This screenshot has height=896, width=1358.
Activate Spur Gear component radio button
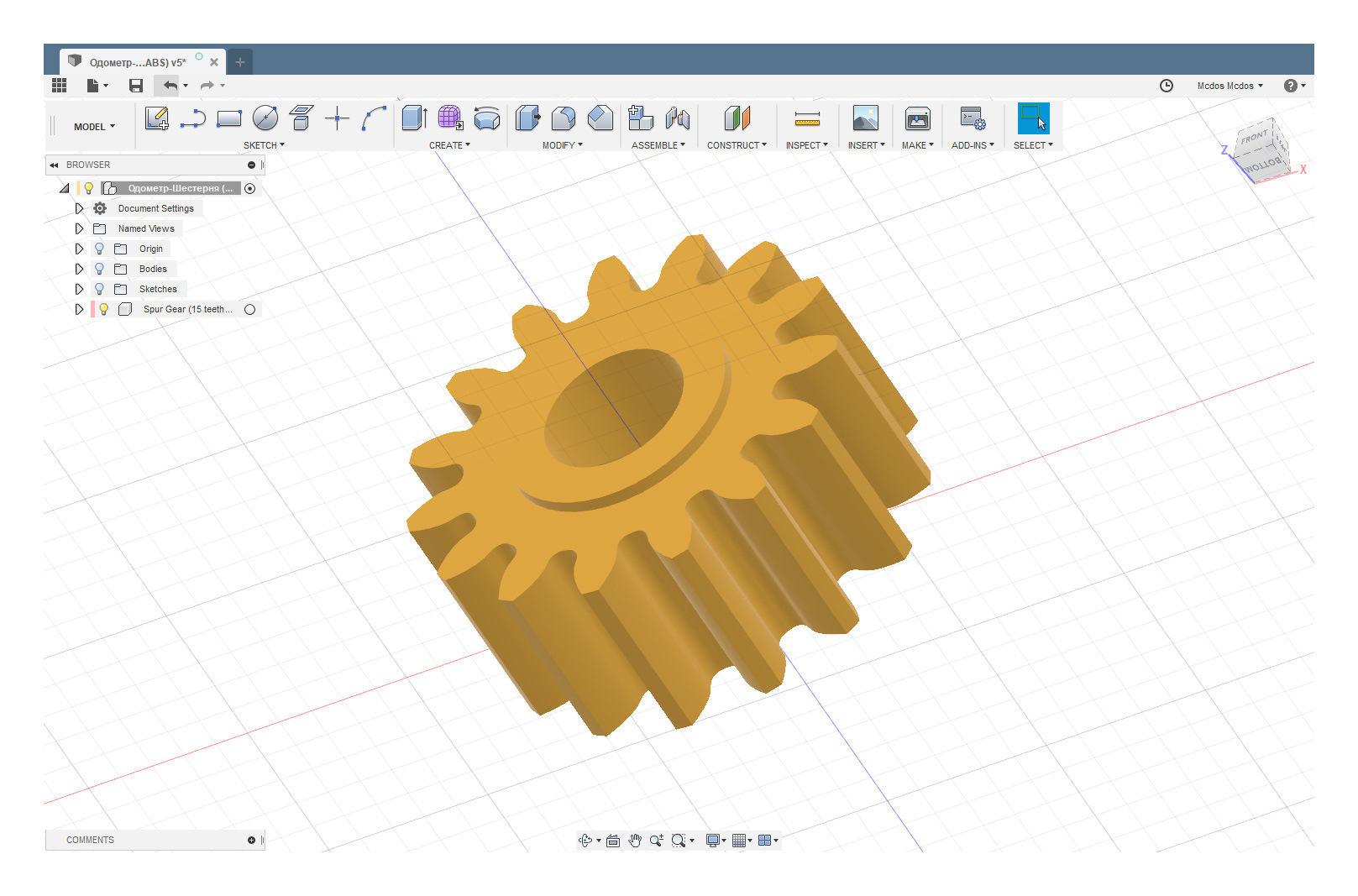pos(249,309)
